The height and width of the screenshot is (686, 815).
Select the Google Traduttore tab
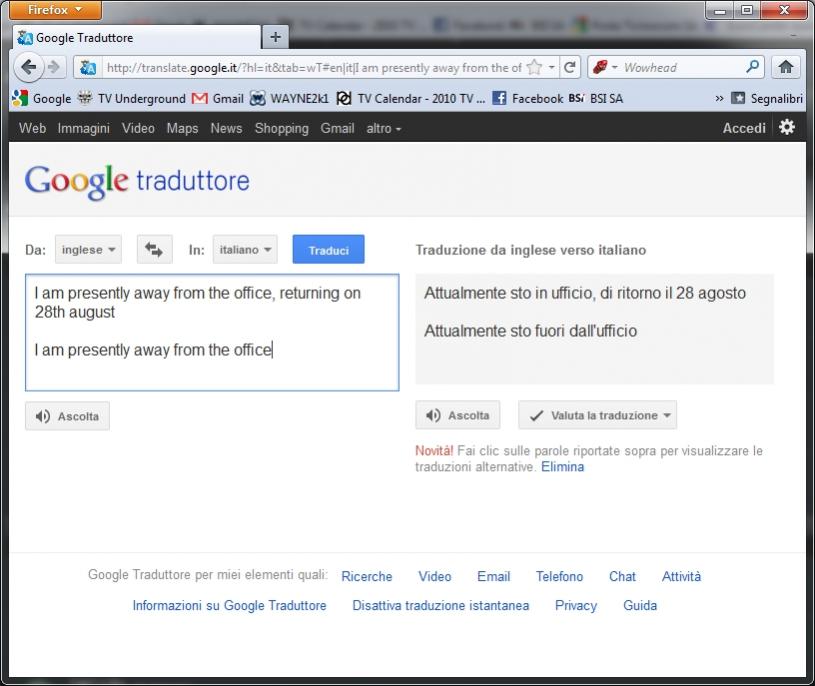[x=136, y=37]
